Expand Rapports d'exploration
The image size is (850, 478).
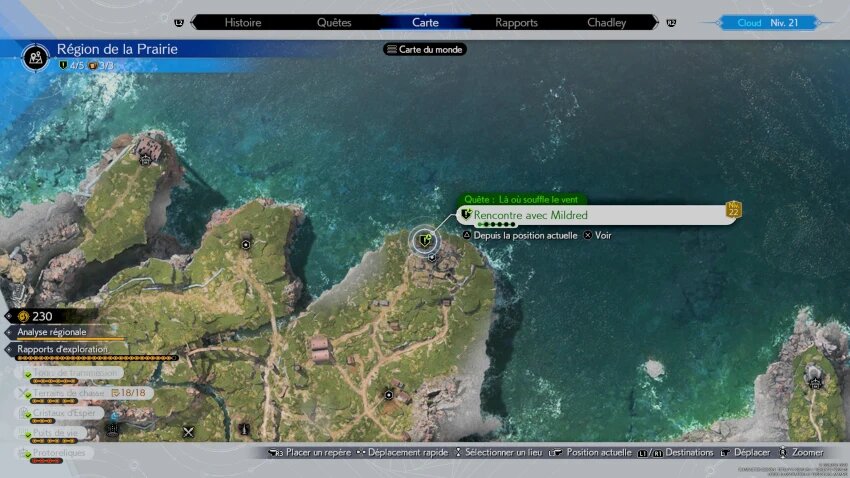[x=62, y=349]
